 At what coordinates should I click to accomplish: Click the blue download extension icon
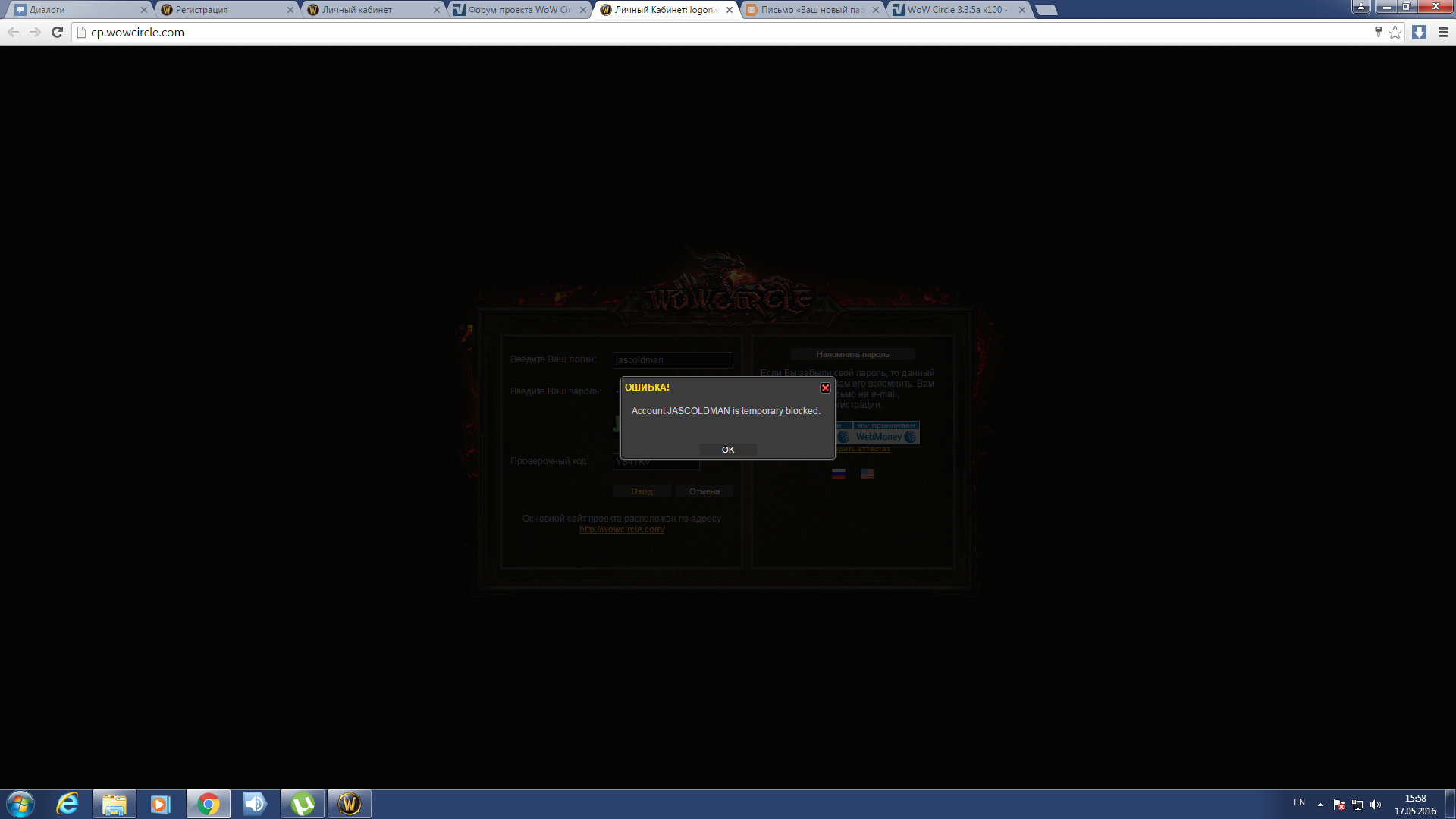(1419, 32)
